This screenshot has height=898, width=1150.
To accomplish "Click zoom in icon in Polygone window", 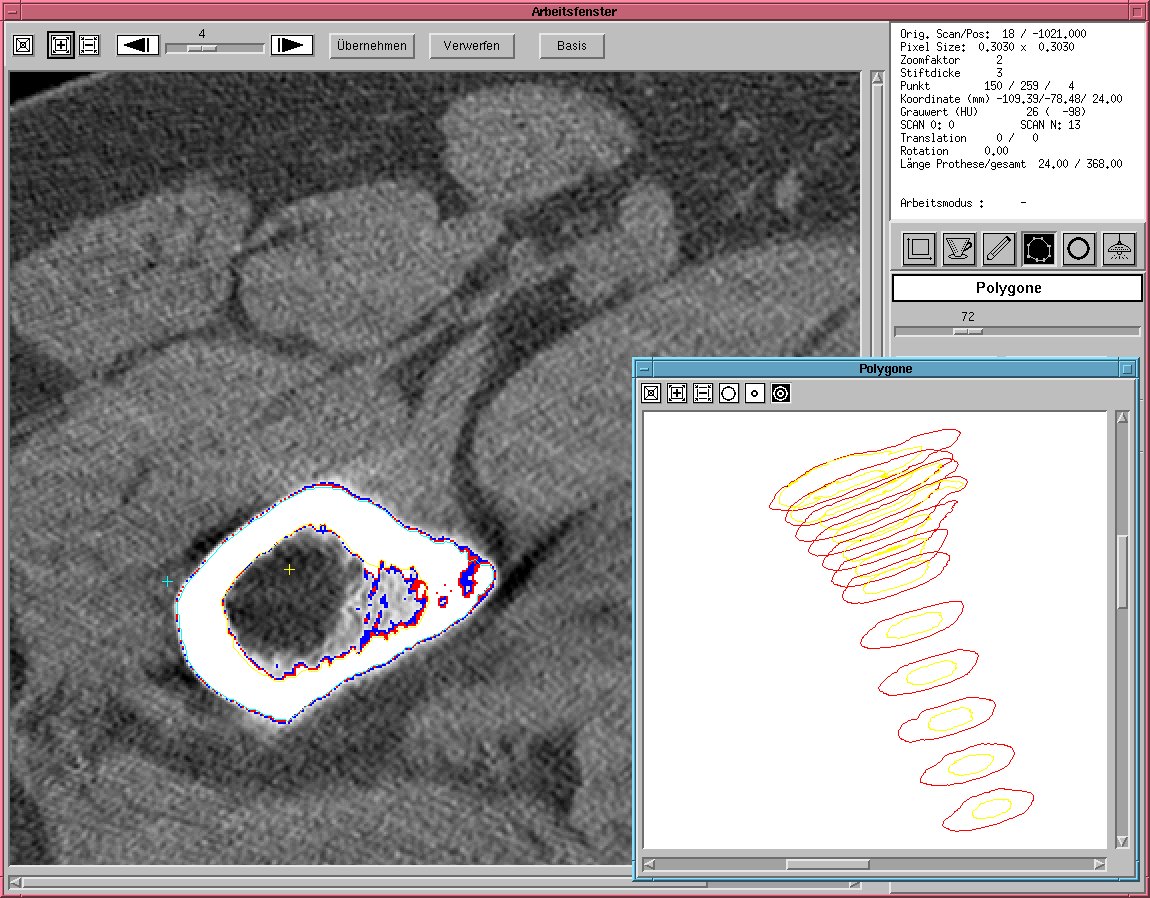I will pos(677,393).
